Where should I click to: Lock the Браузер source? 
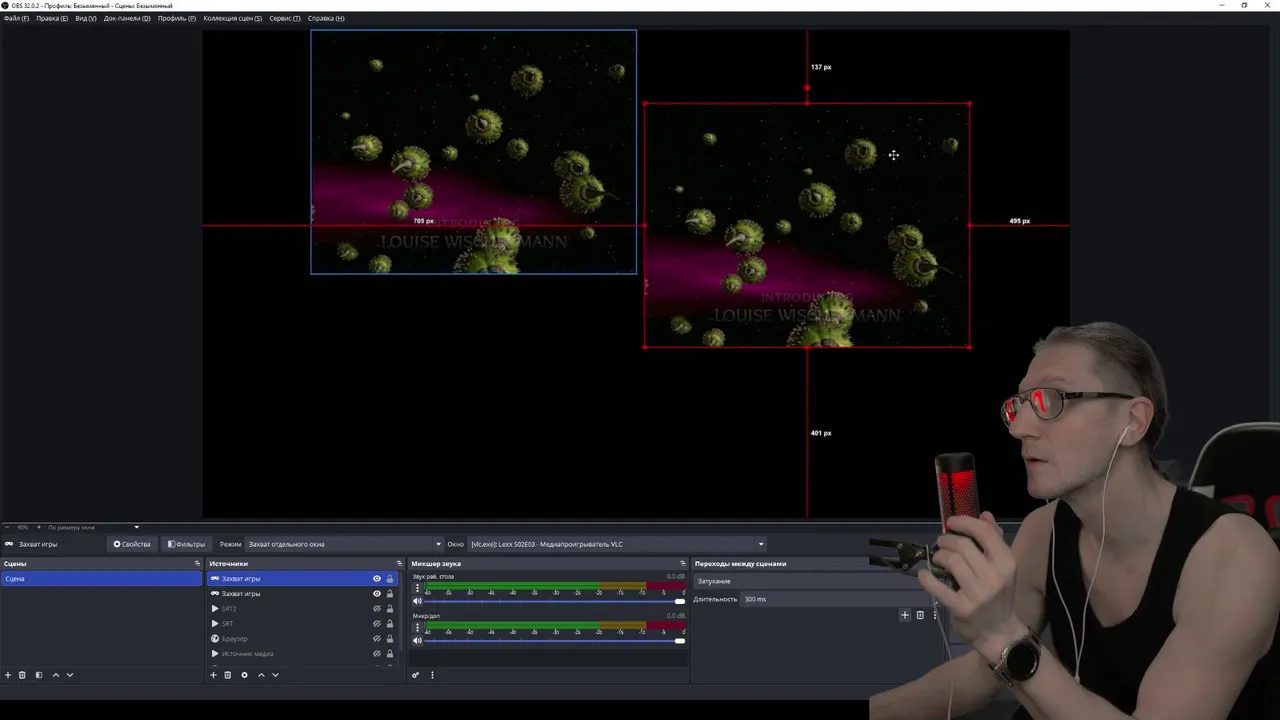click(390, 639)
